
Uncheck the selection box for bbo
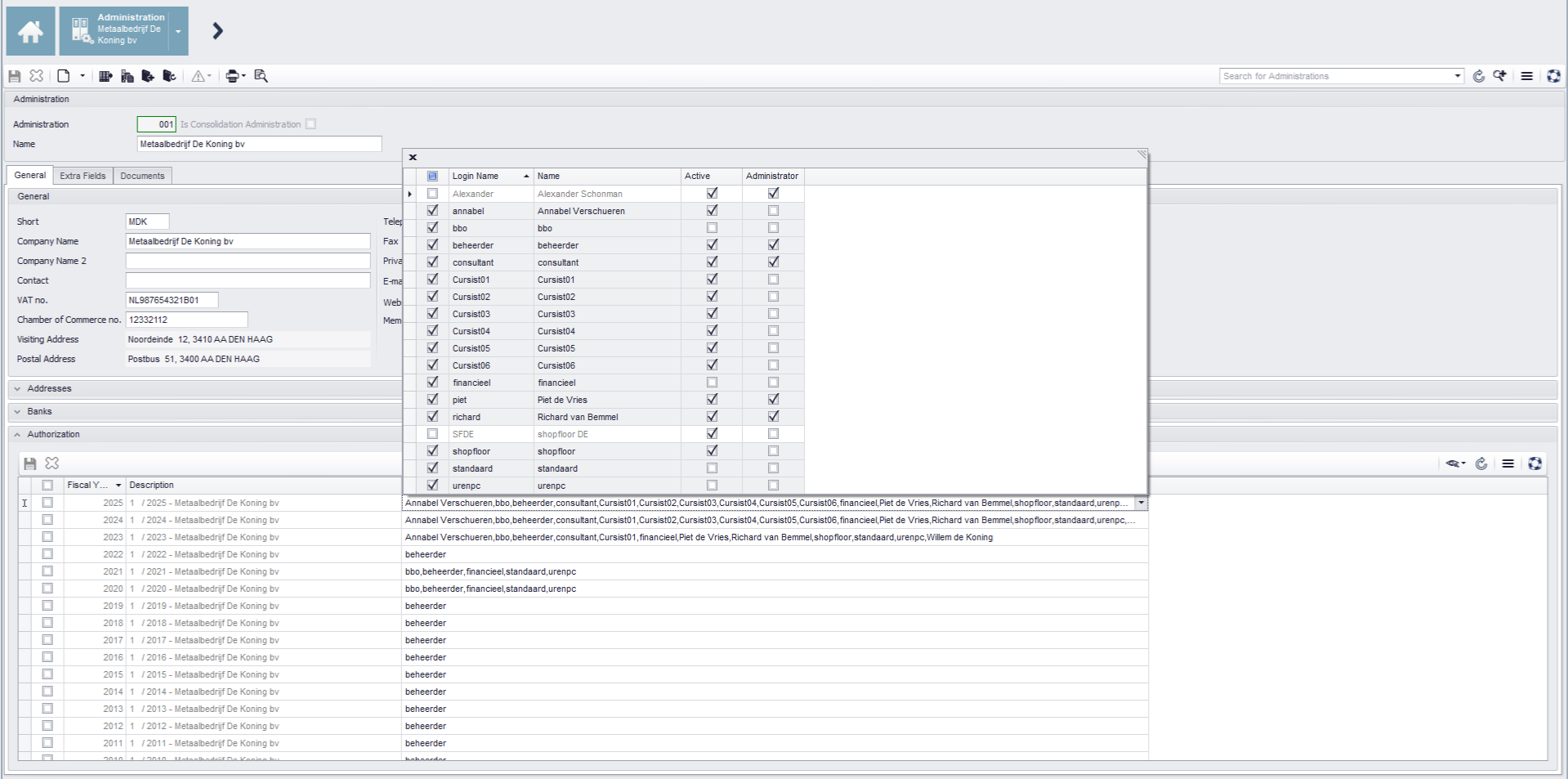[432, 228]
